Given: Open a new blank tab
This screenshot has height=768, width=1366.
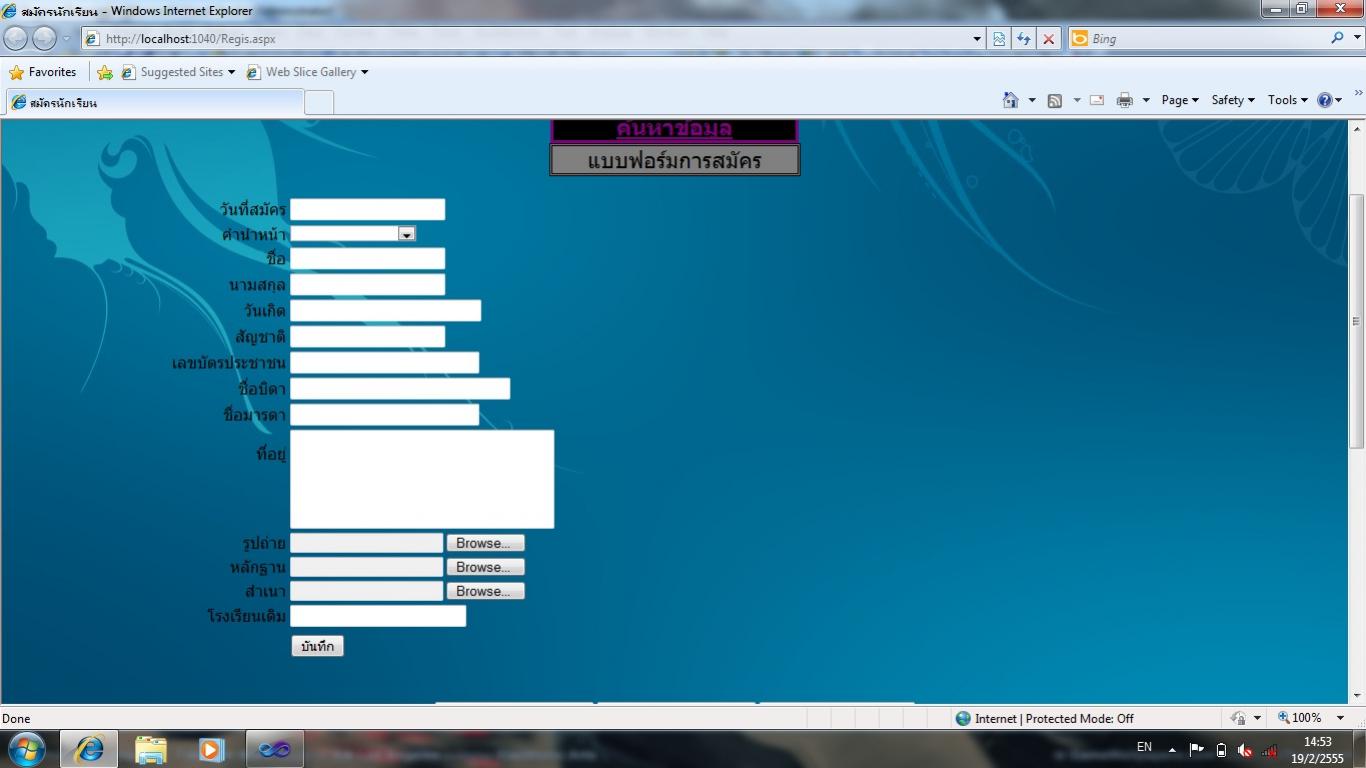Looking at the screenshot, I should pos(319,102).
